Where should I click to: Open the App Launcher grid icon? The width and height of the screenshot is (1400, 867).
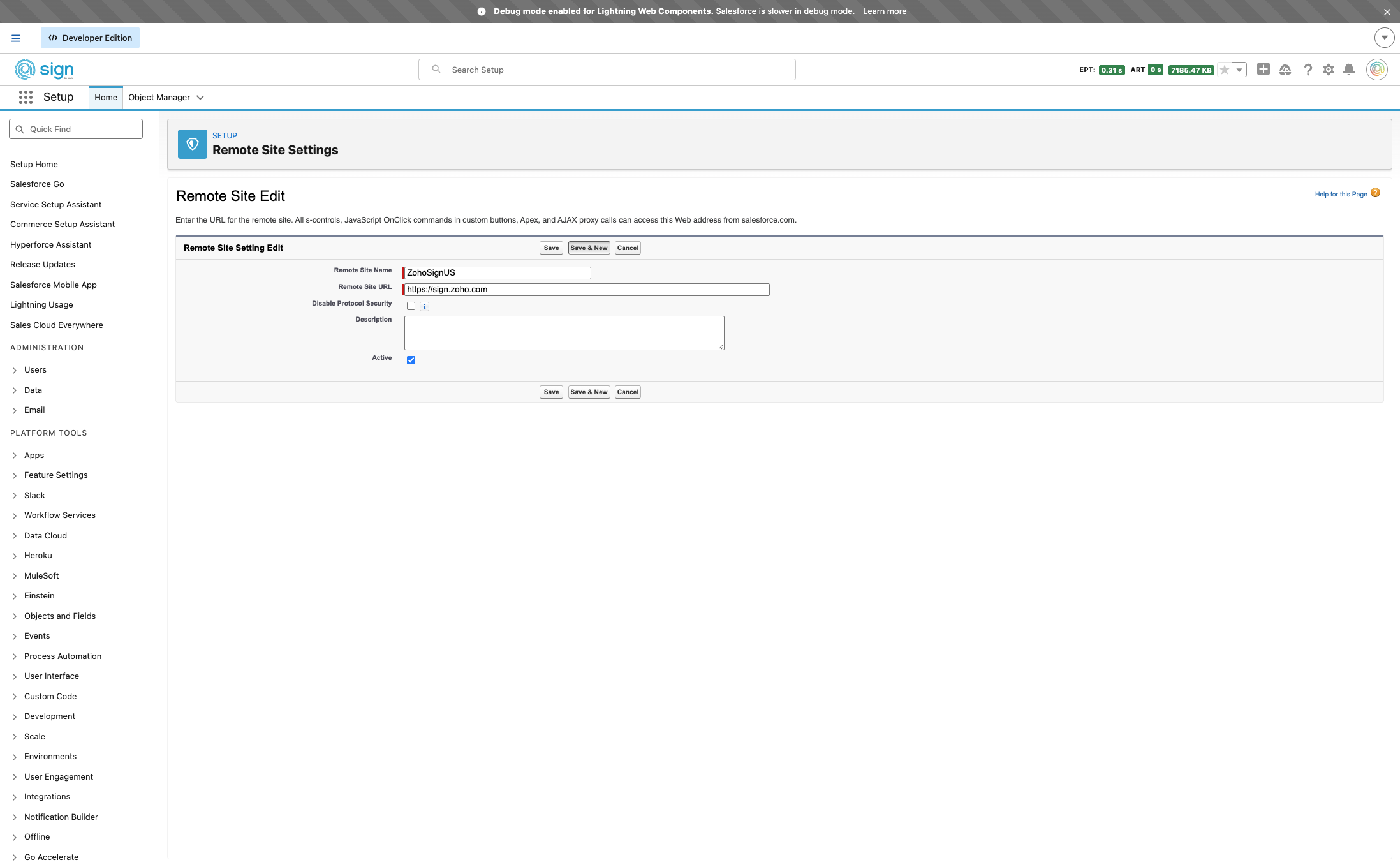26,97
